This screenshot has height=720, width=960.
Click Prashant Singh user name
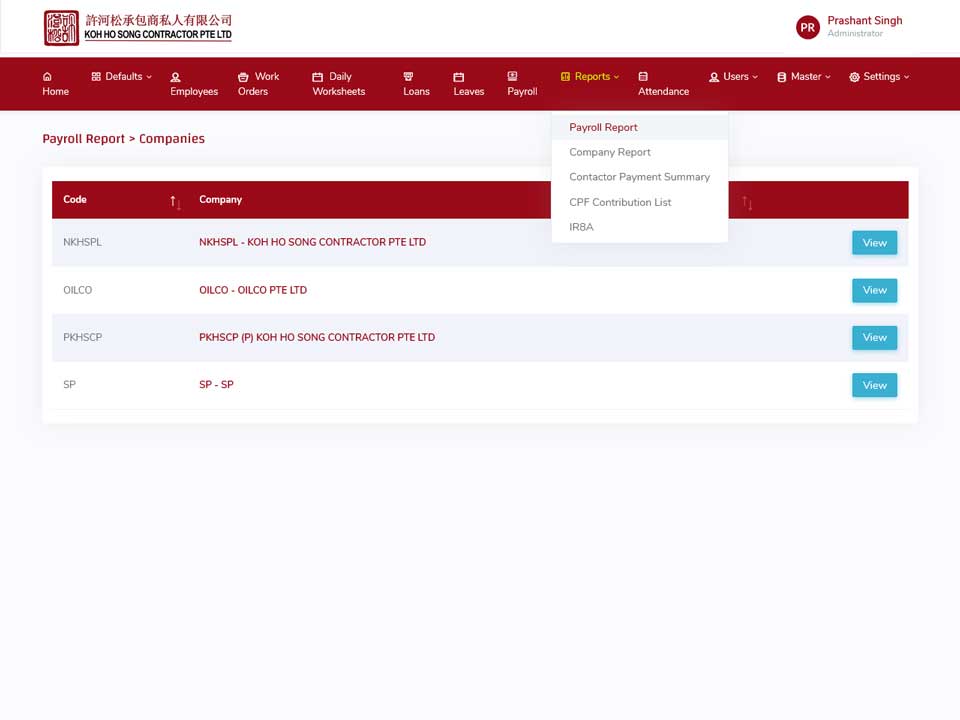pyautogui.click(x=864, y=20)
